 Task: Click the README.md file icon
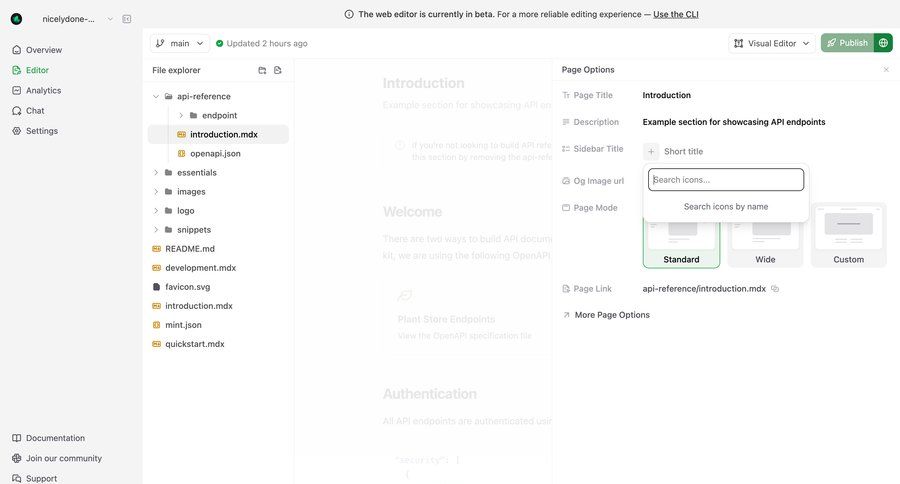tap(156, 249)
